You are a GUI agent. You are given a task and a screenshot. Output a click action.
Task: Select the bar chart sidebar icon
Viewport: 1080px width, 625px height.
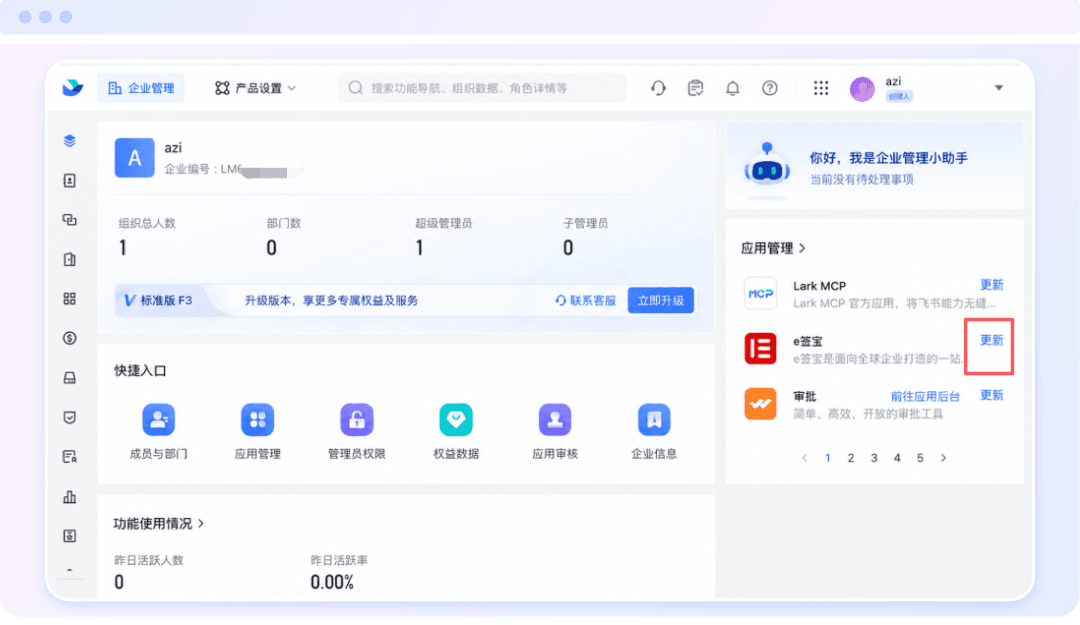pos(70,496)
